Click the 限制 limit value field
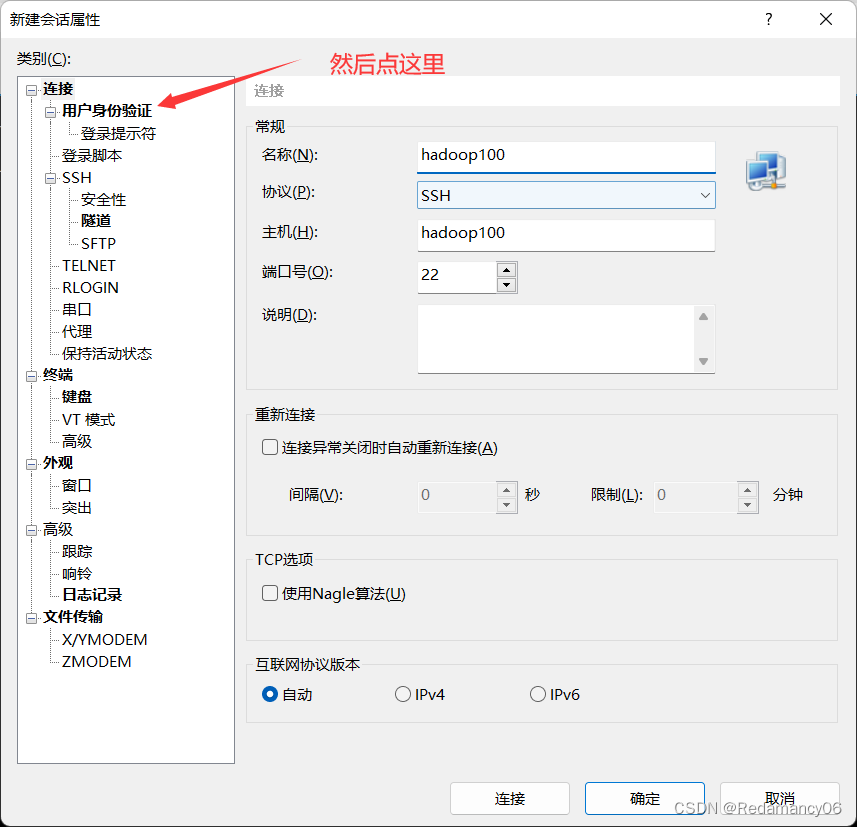Viewport: 857px width, 827px height. click(696, 497)
